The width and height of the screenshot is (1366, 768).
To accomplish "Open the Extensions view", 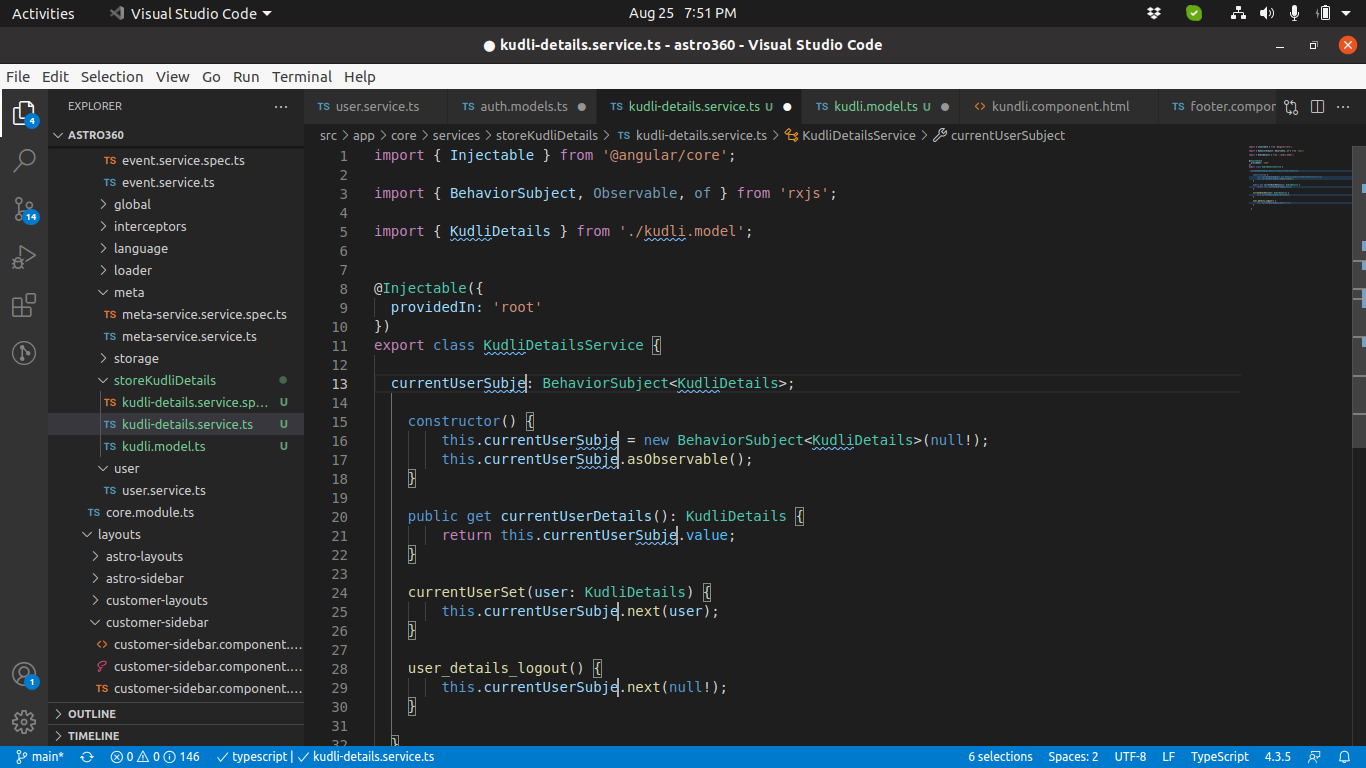I will pos(24,306).
